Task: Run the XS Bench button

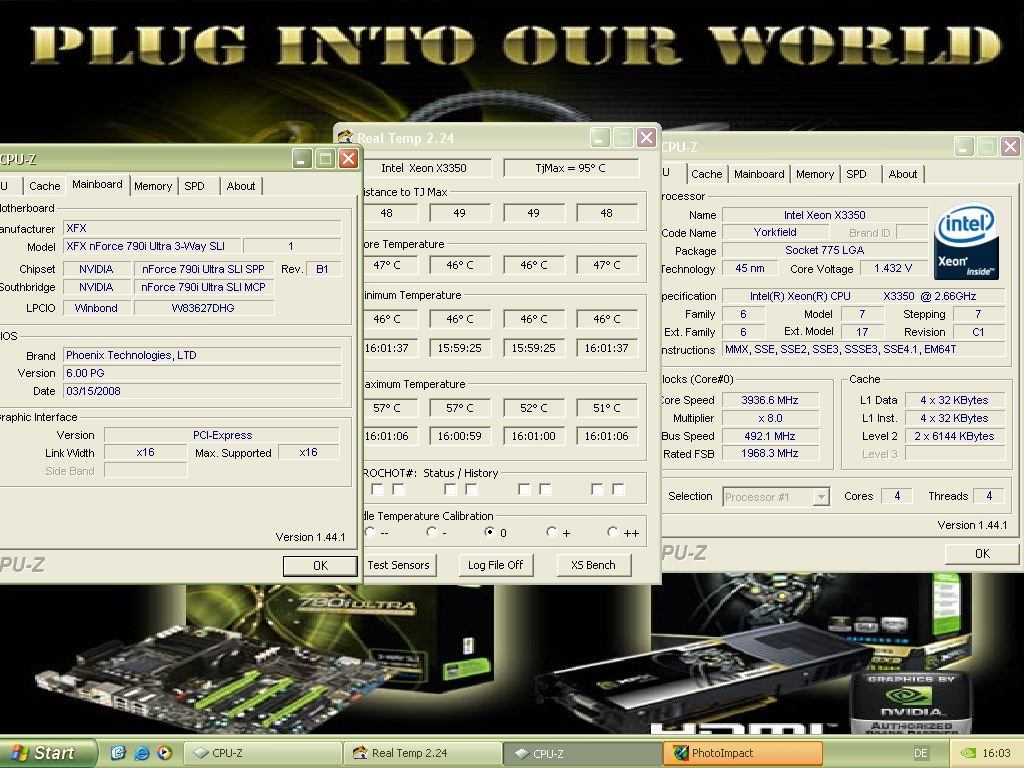Action: pyautogui.click(x=593, y=565)
